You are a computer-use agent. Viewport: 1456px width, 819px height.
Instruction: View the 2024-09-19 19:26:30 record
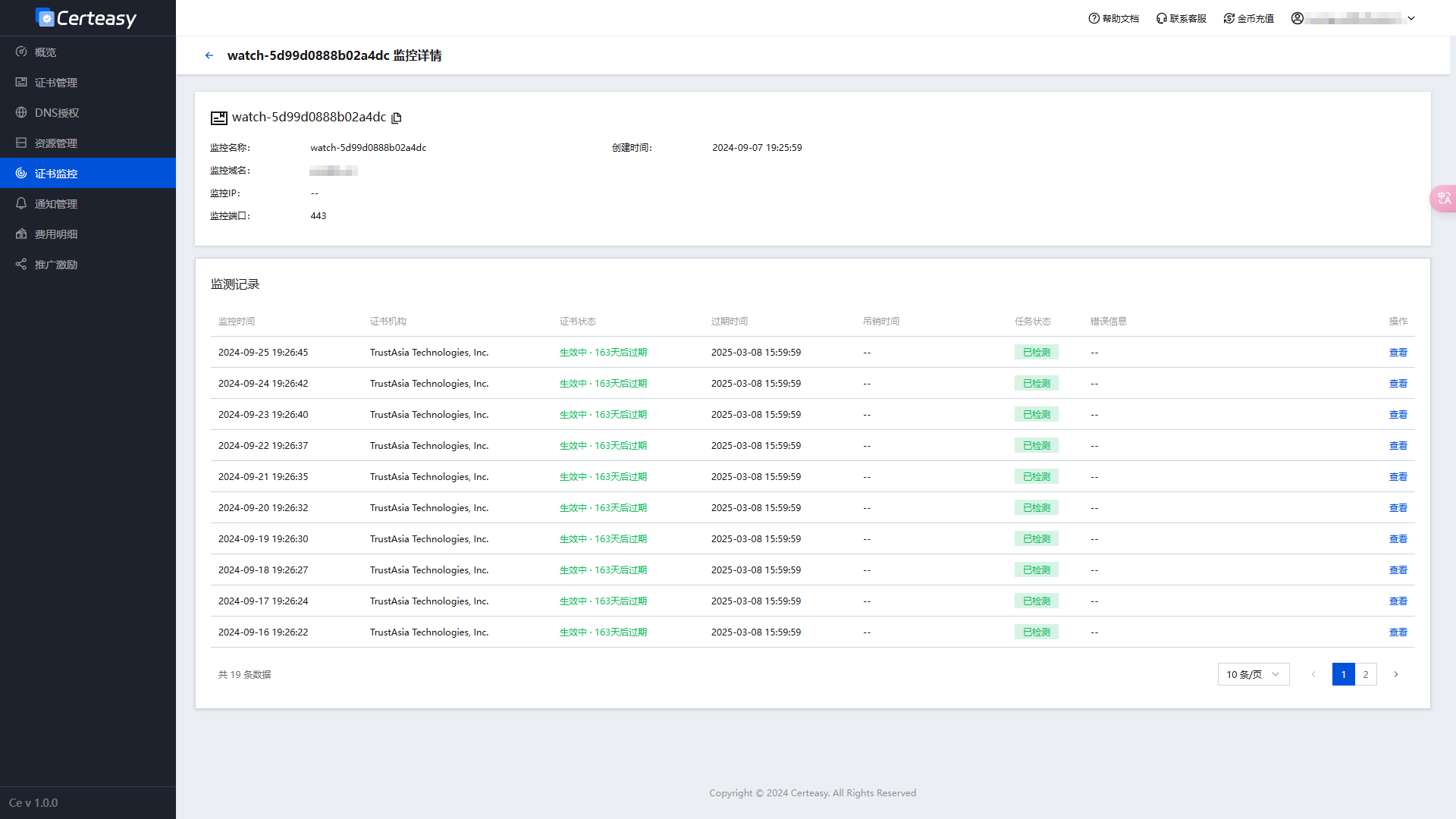click(x=1398, y=539)
